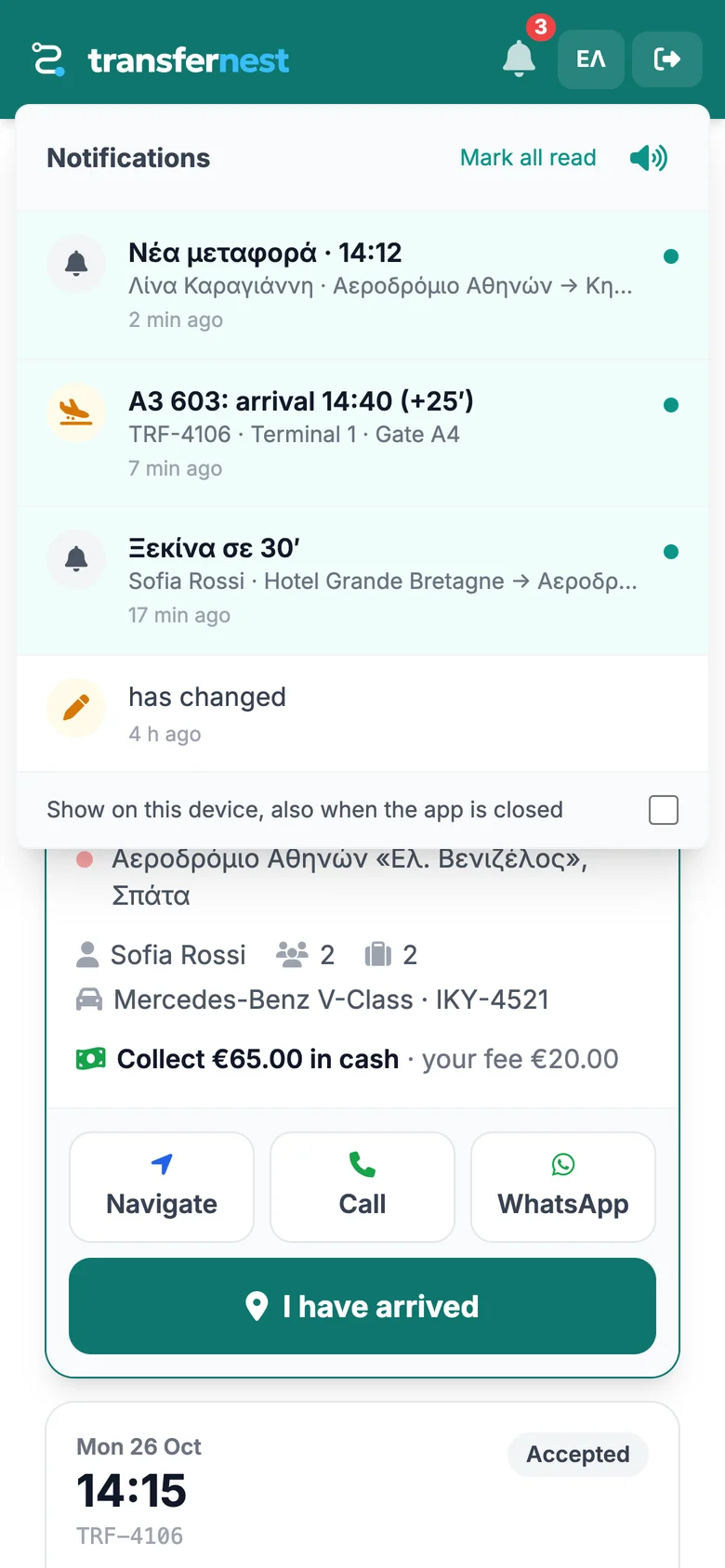Open the A3 603 arrival notification

tap(362, 433)
